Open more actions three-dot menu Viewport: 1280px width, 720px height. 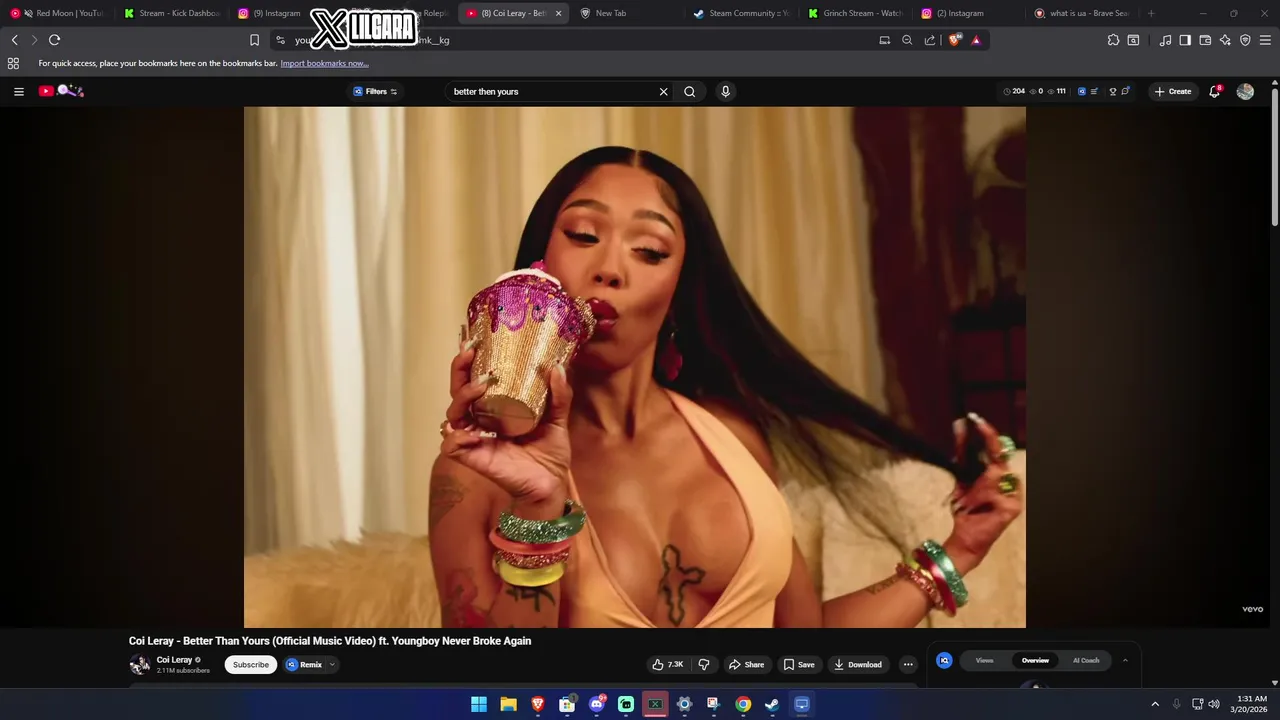click(908, 664)
